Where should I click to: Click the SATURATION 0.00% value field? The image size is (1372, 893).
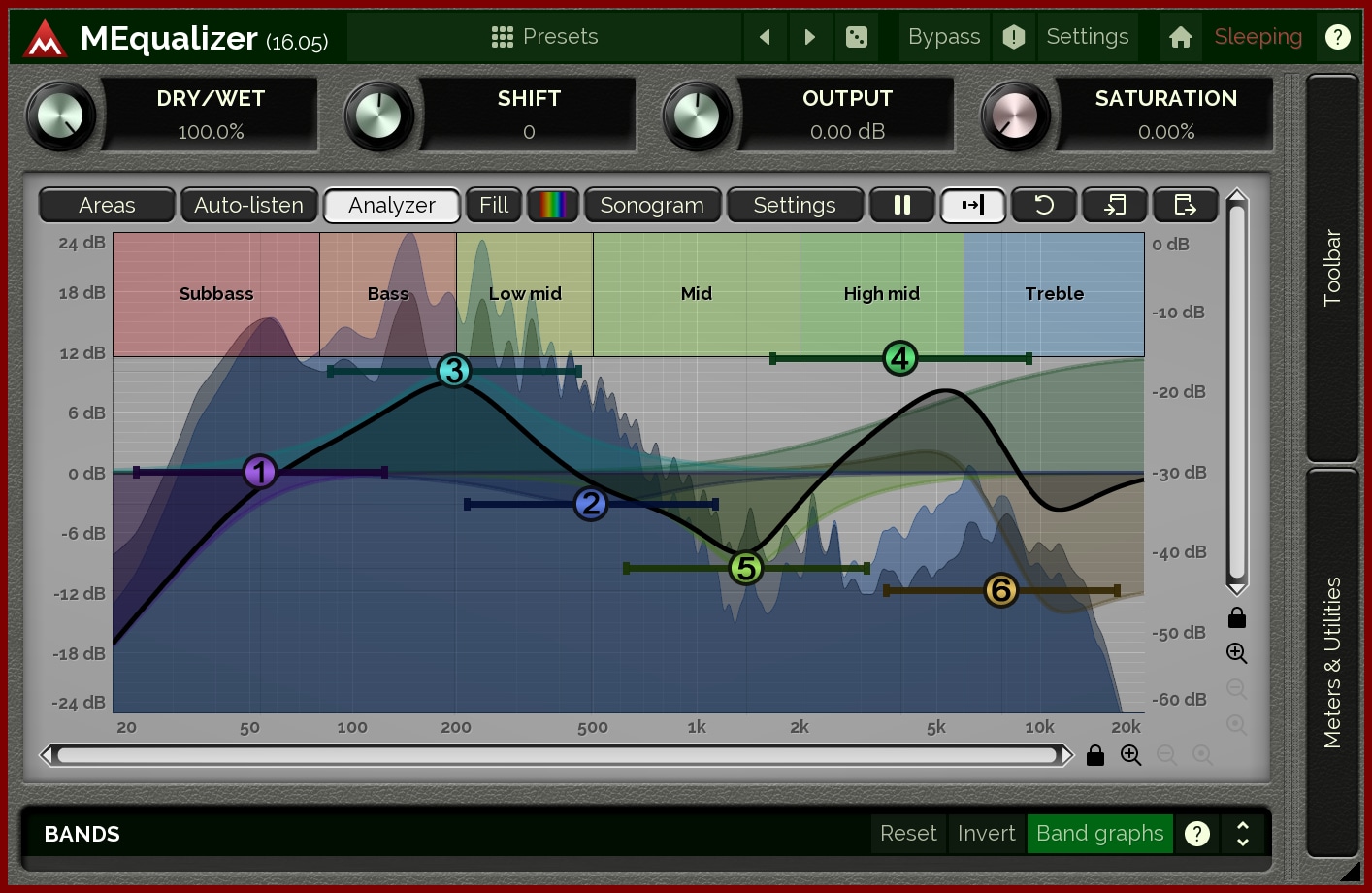pyautogui.click(x=1165, y=132)
